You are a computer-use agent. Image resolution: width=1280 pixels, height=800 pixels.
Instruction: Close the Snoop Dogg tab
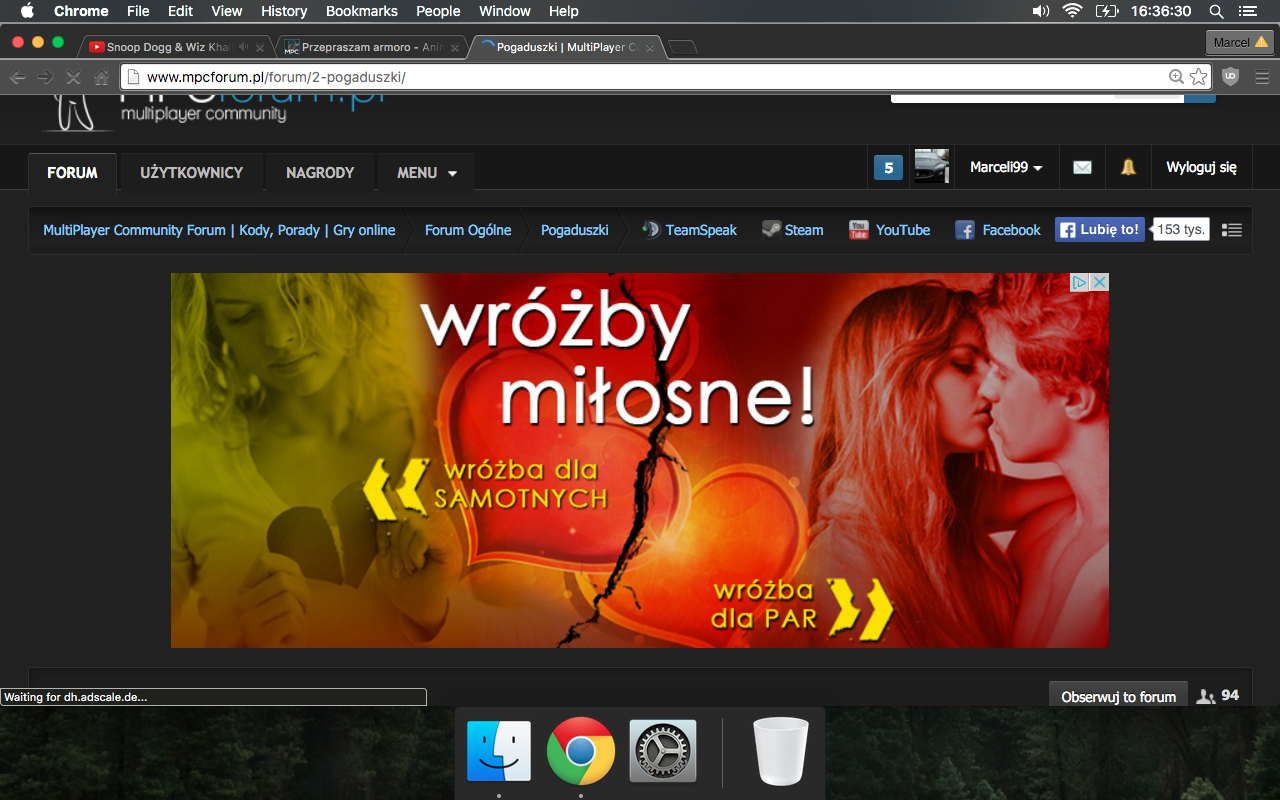click(x=260, y=47)
